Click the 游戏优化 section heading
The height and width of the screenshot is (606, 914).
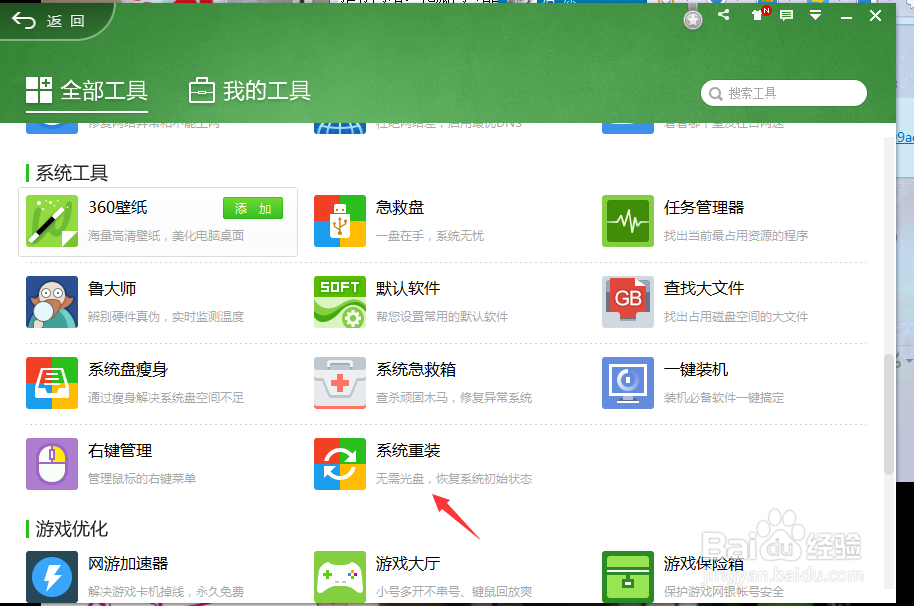pos(72,529)
